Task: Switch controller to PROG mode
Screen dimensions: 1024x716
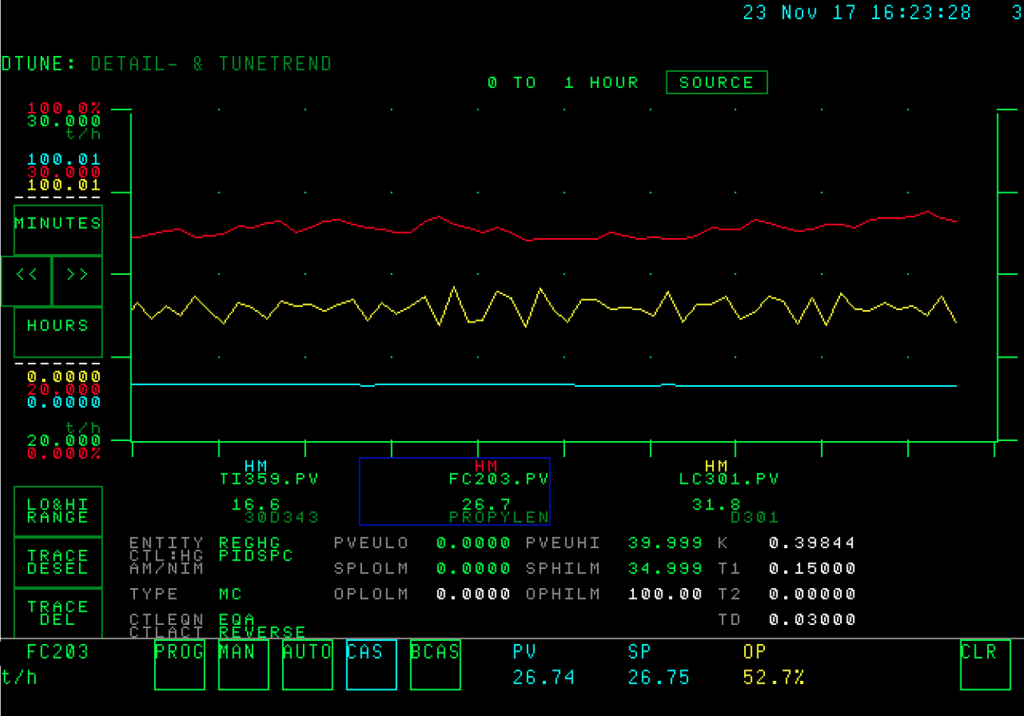Action: click(x=180, y=665)
